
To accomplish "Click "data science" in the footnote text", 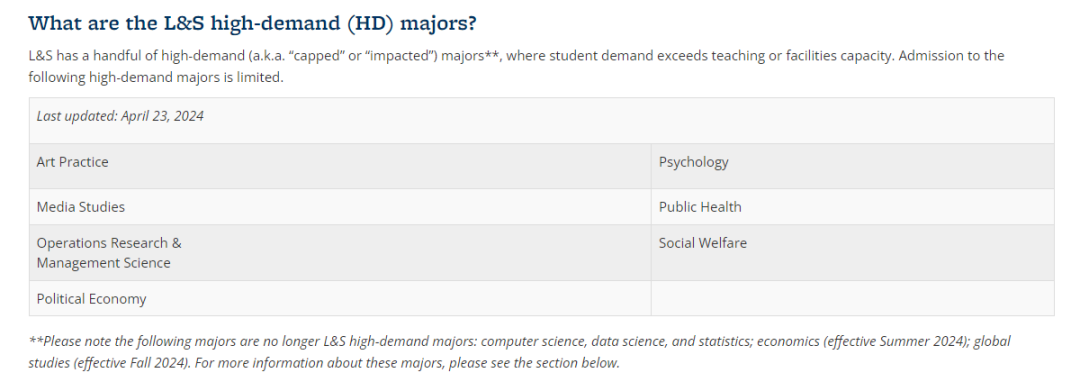I will click(x=623, y=341).
